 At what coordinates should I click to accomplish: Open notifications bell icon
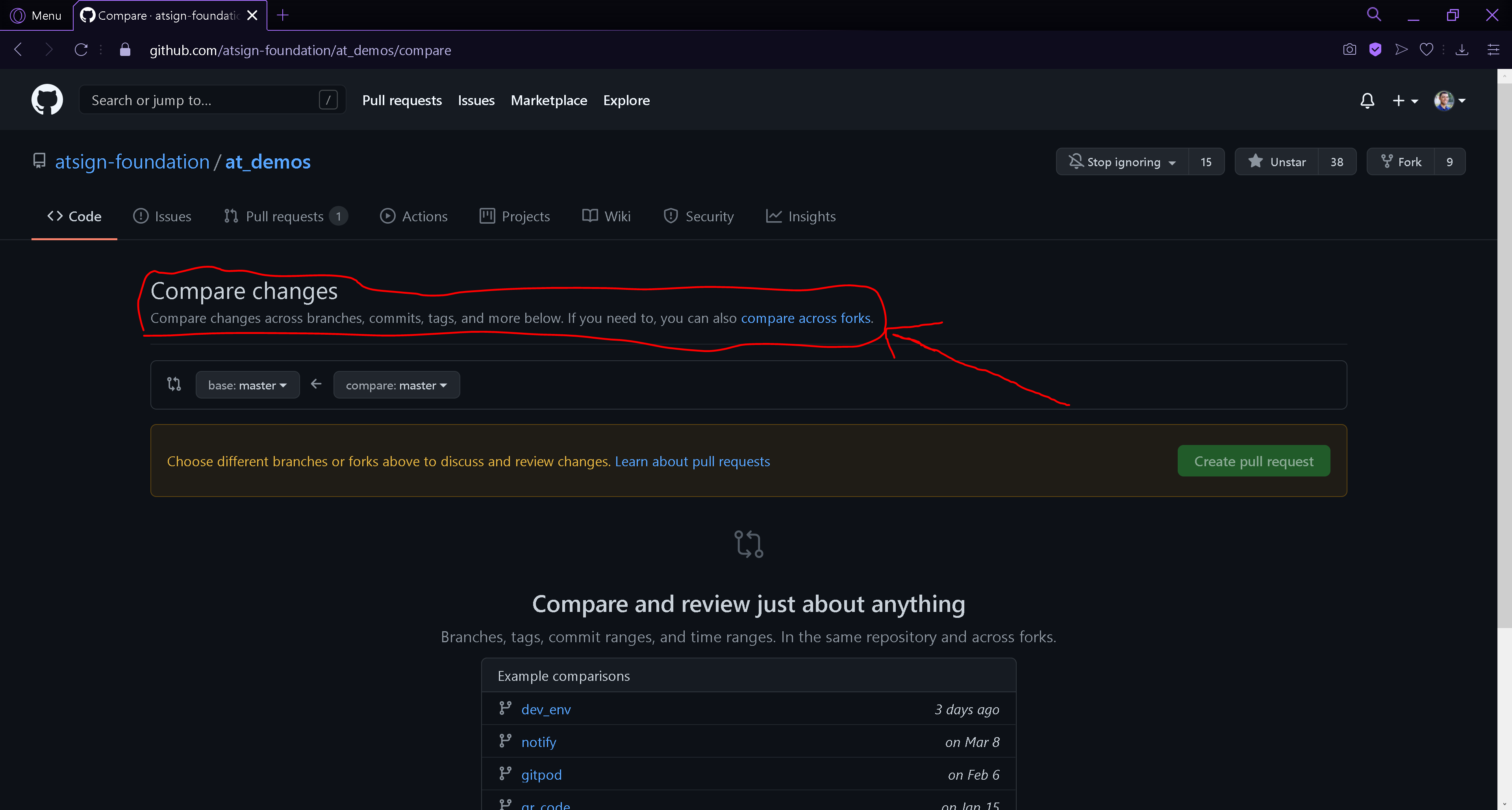1367,100
